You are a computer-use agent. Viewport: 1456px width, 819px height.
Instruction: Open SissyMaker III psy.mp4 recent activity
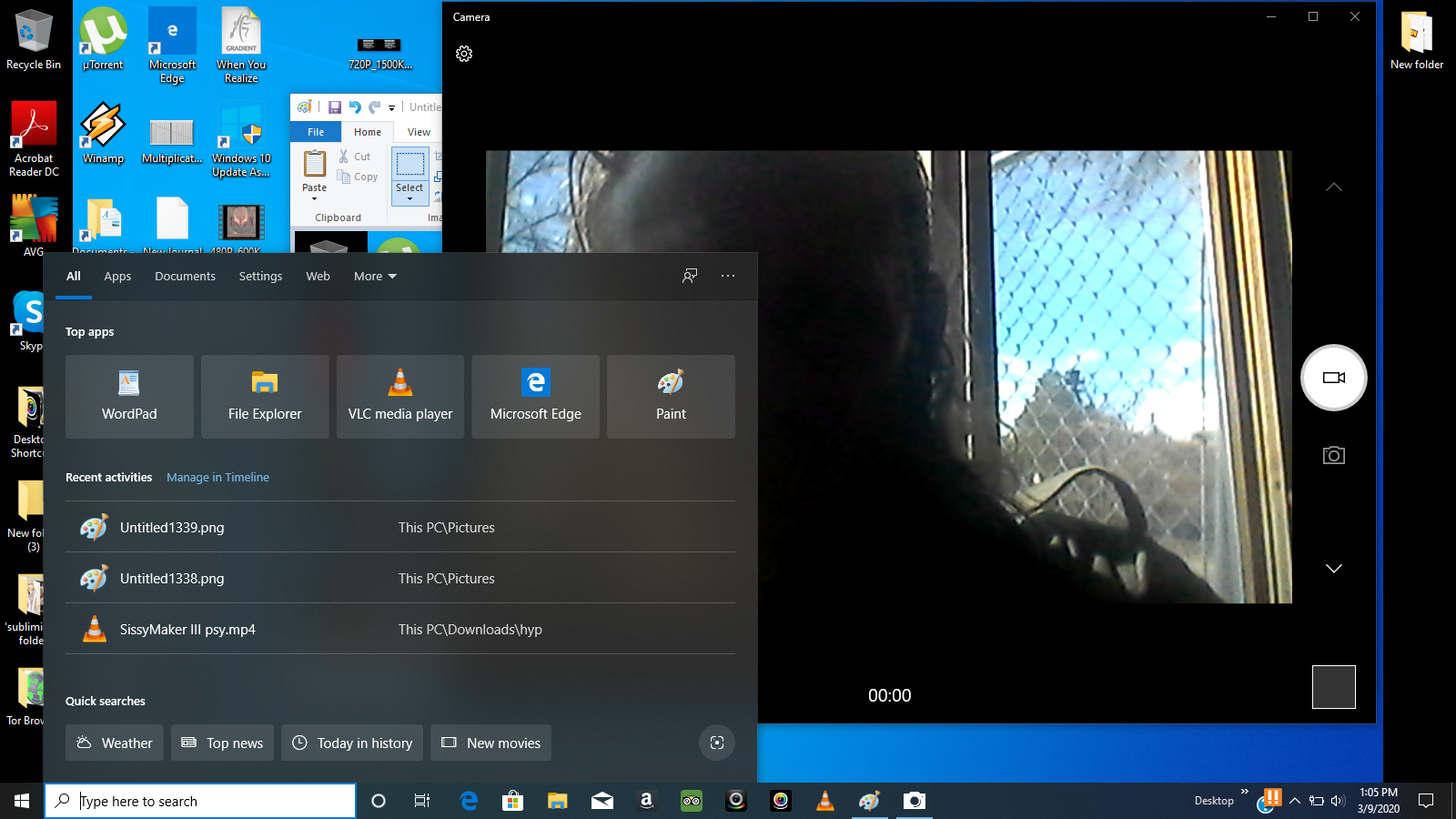tap(400, 630)
